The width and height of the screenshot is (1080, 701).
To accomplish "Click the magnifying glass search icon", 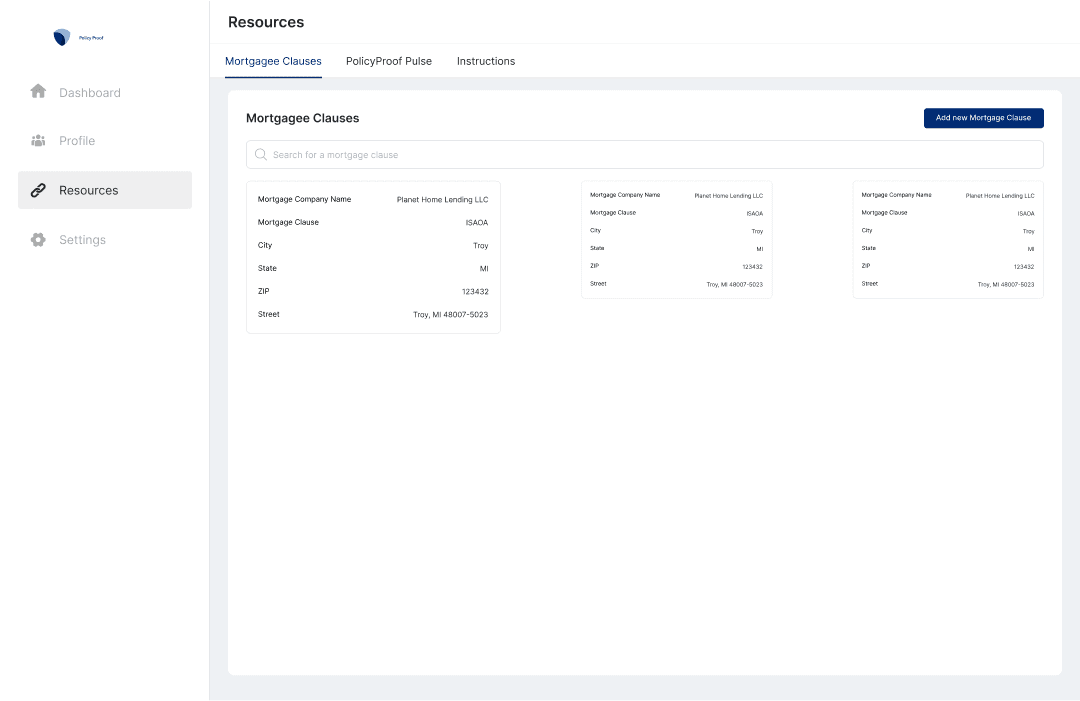I will tap(260, 154).
